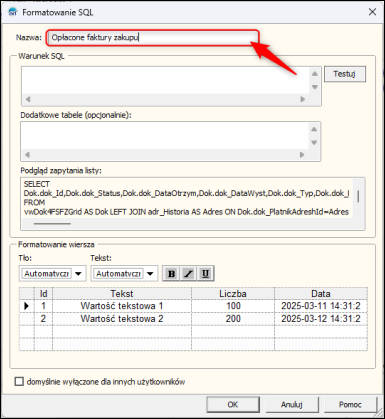Click the Data column header

pos(321,294)
